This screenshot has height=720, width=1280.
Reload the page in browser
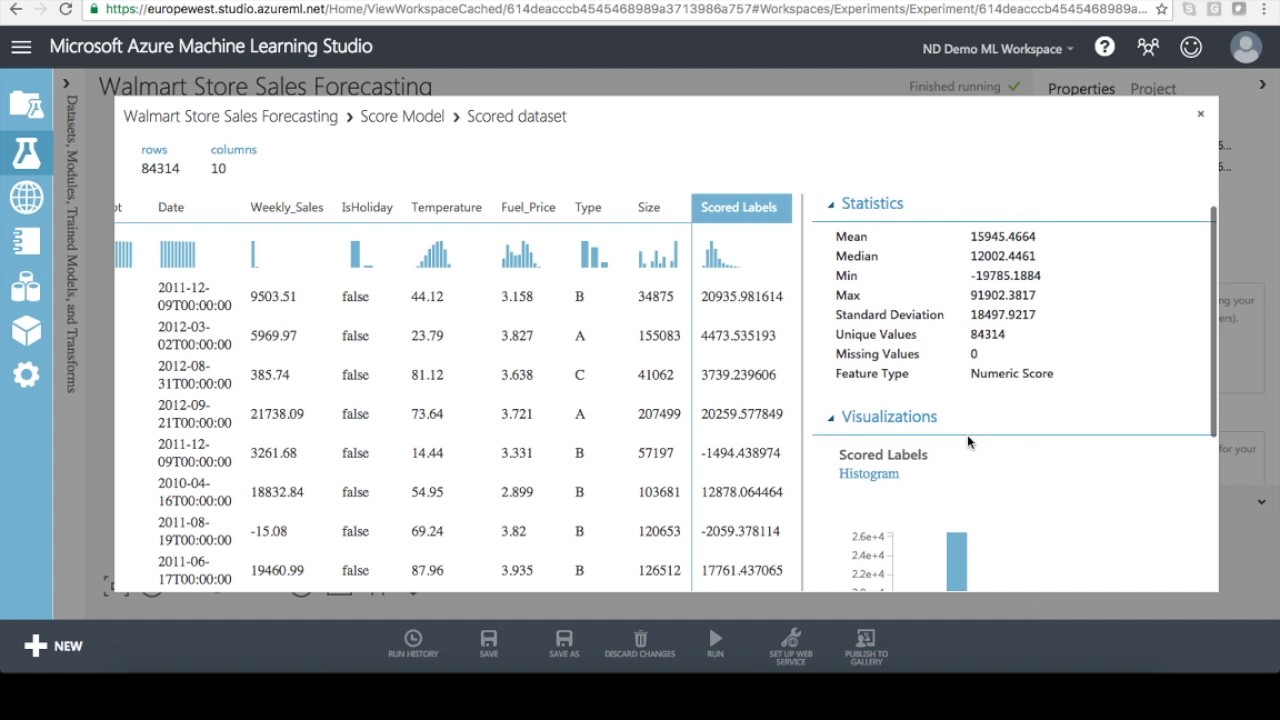point(66,9)
